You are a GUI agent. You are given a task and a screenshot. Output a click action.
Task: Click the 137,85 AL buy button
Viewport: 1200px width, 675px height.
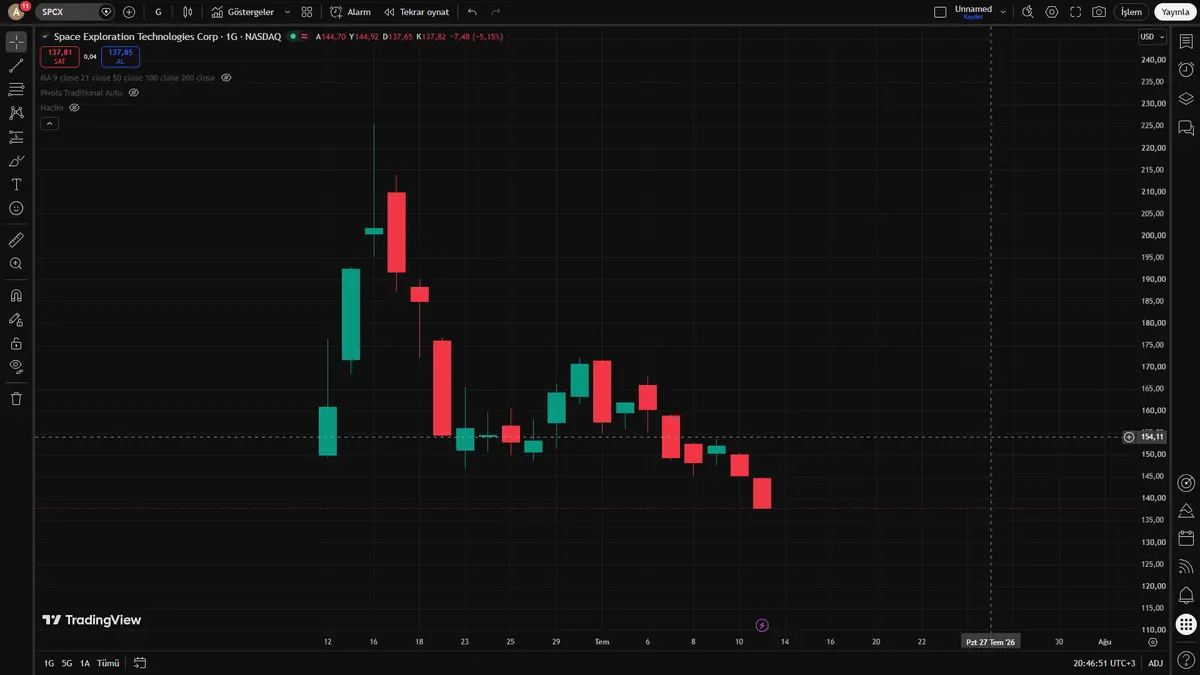coord(120,56)
